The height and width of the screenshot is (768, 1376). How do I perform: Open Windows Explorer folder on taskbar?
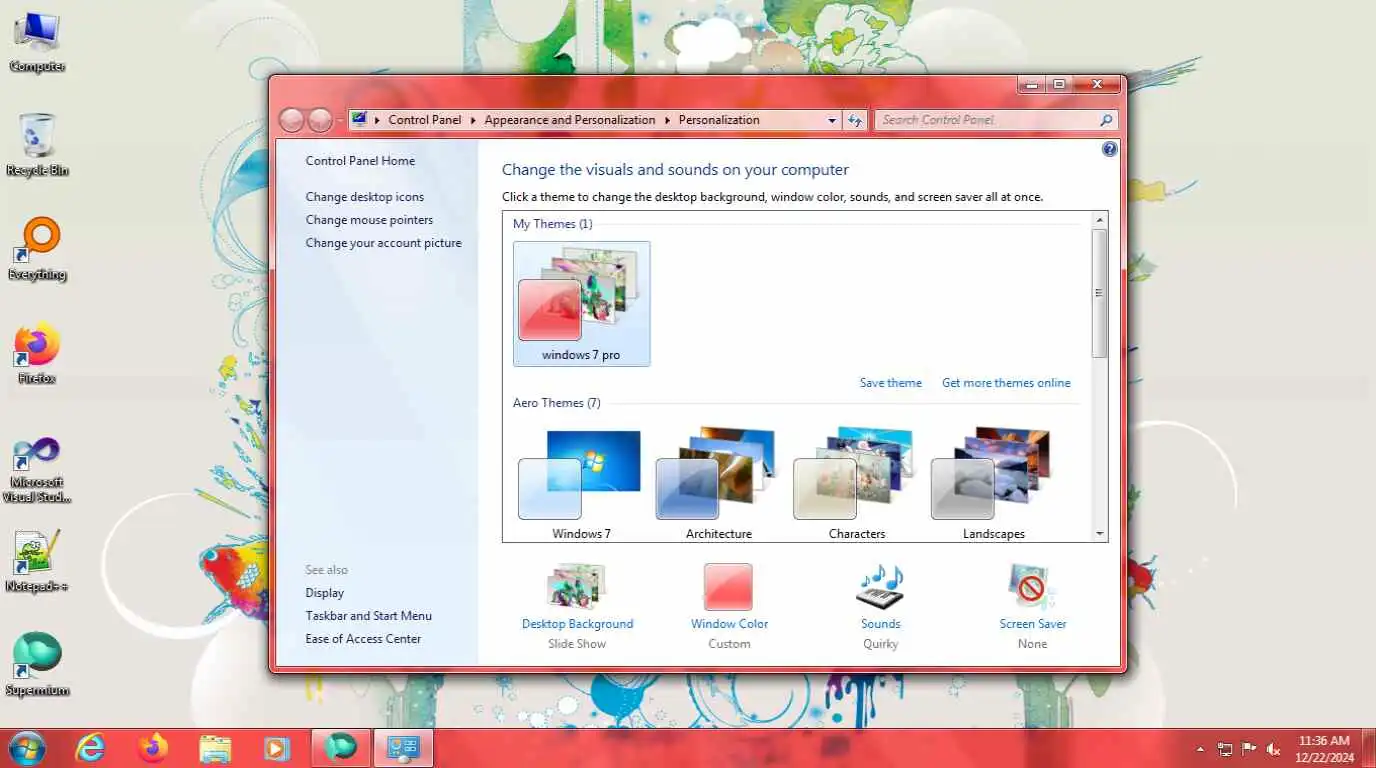click(215, 748)
